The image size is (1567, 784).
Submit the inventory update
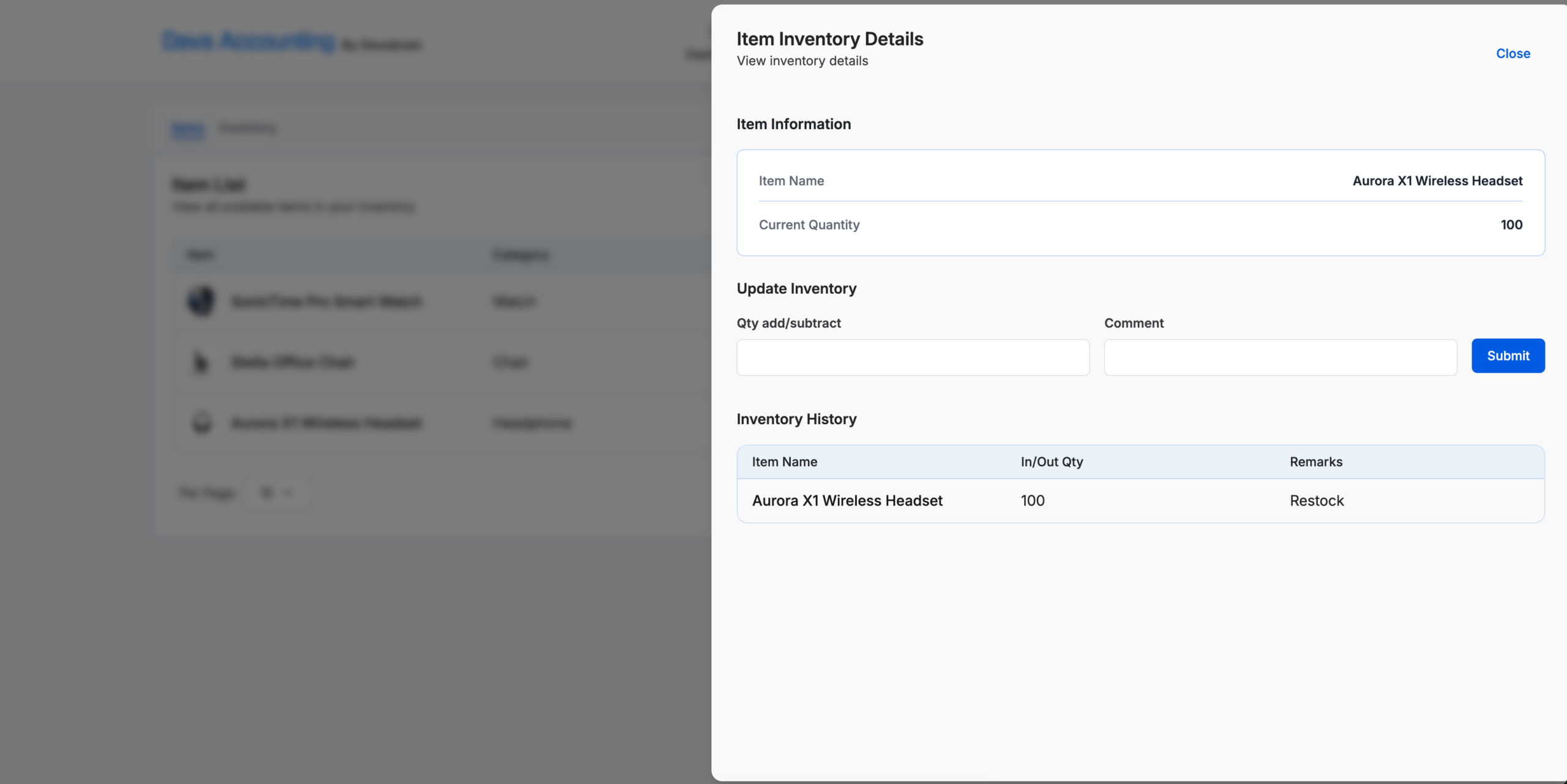coord(1508,356)
